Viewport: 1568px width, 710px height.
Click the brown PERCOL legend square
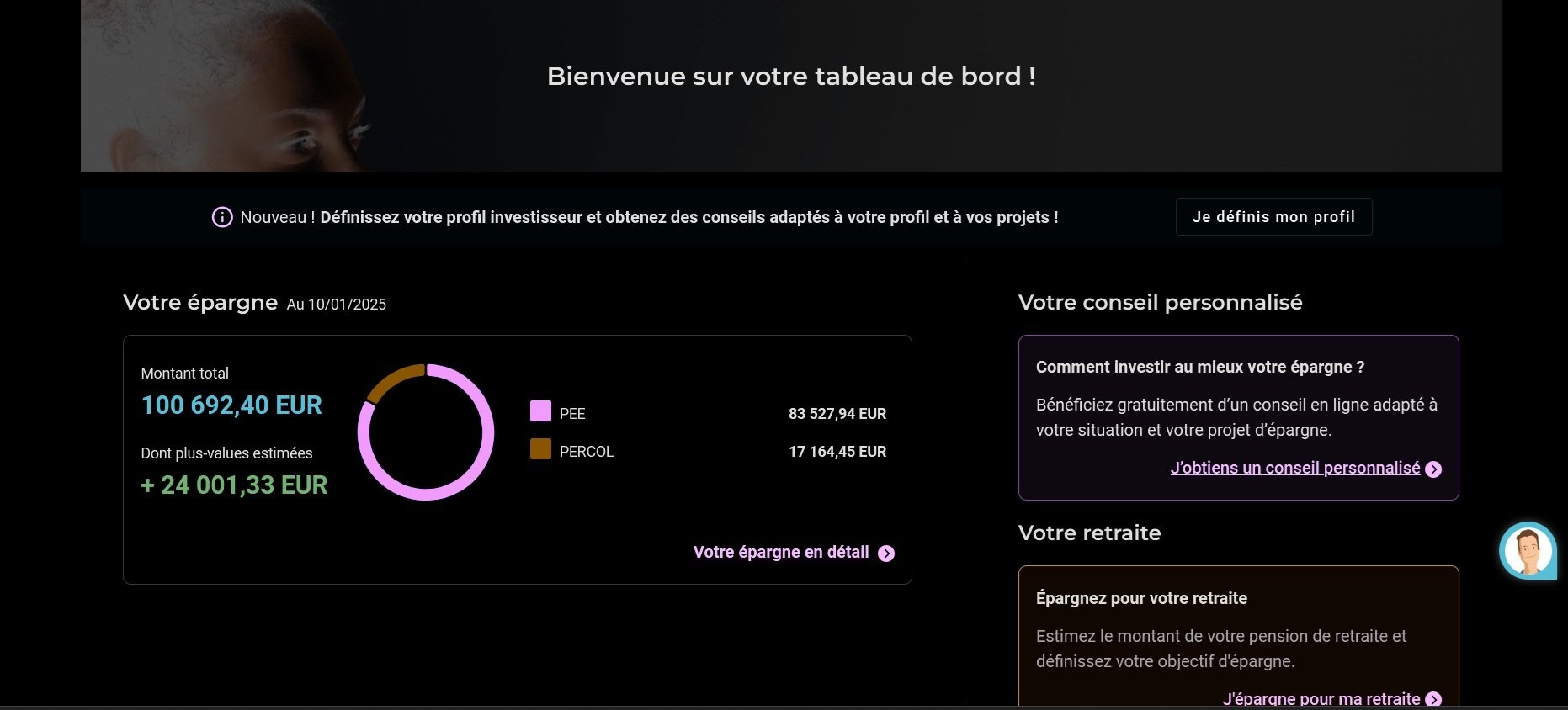[x=540, y=449]
